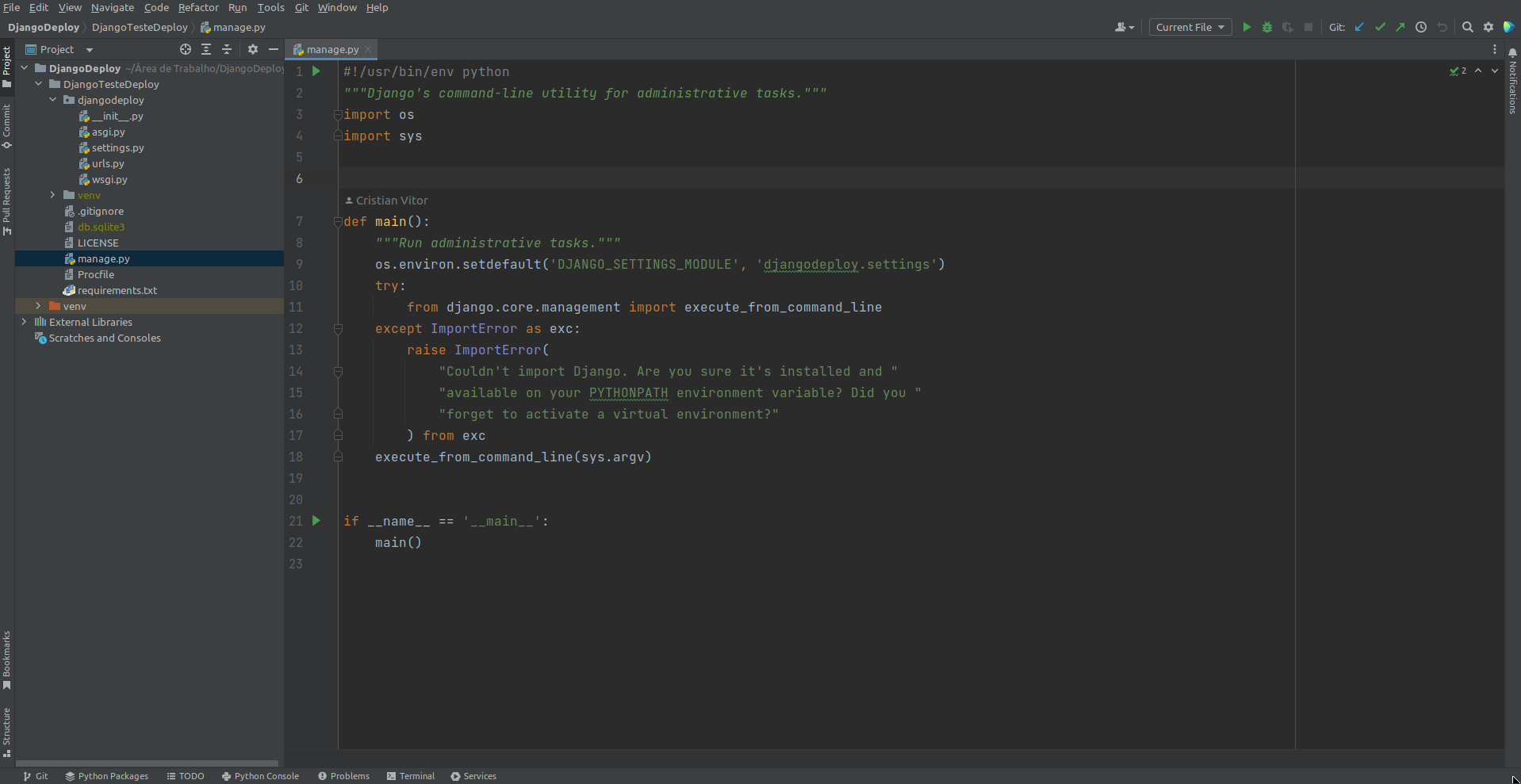Select opened file target icon in Project panel
Viewport: 1521px width, 784px height.
186,49
